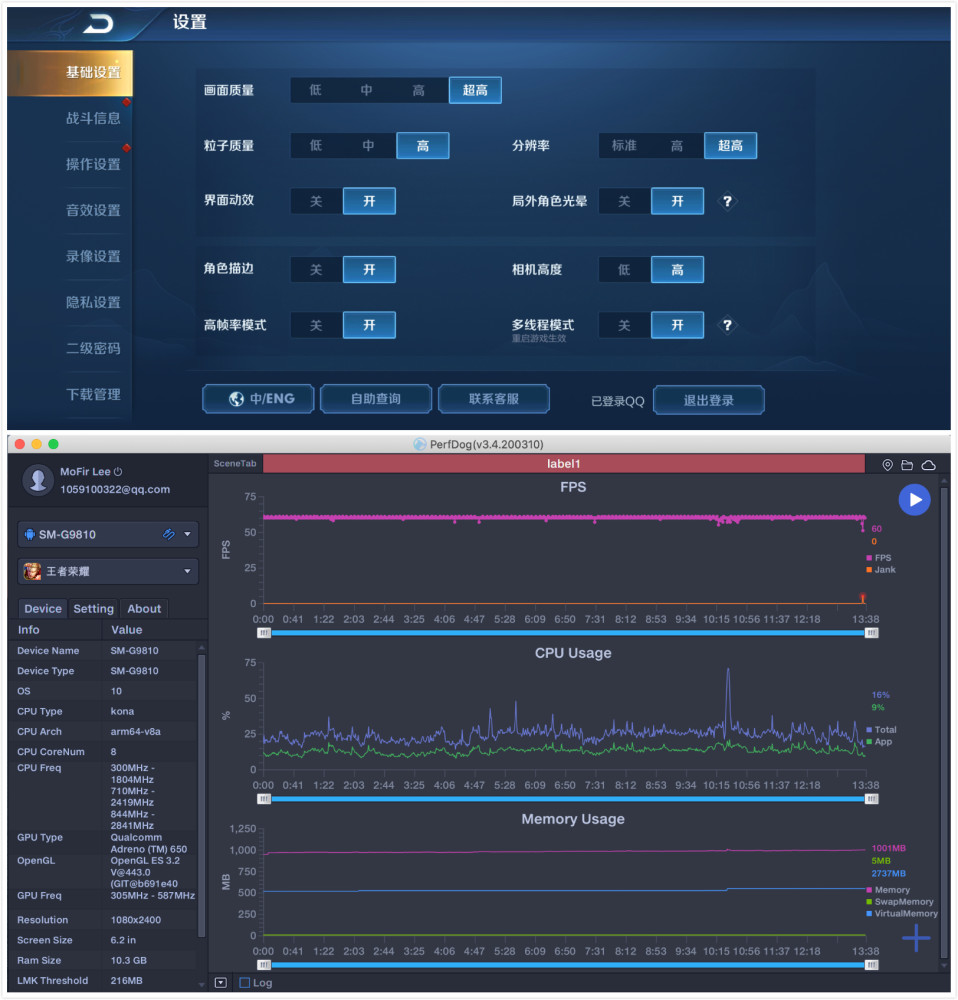Click help icon beside 多线程模式
This screenshot has height=1000, width=958.
pyautogui.click(x=727, y=325)
